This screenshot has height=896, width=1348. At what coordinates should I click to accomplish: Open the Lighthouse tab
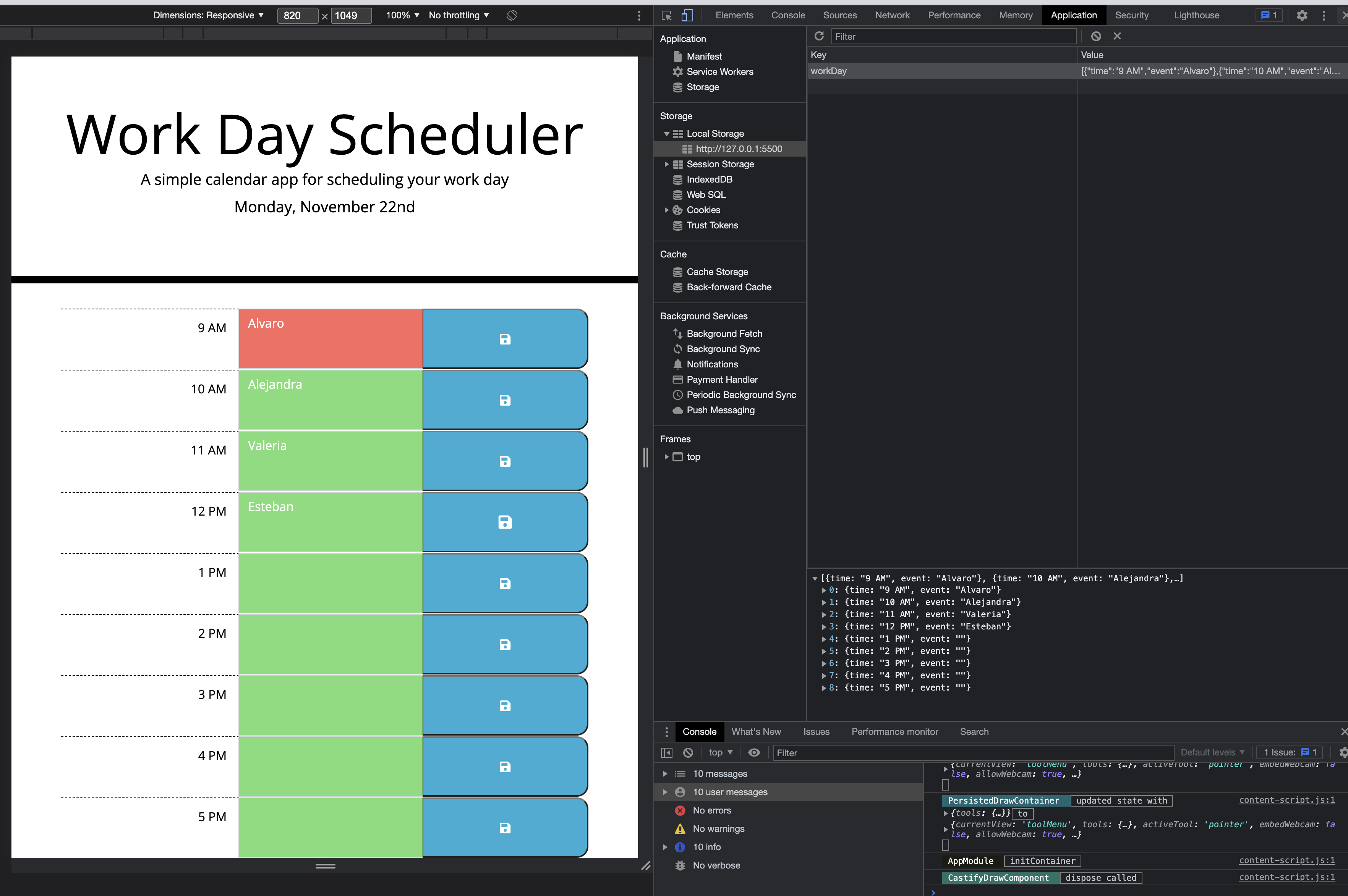click(1196, 15)
